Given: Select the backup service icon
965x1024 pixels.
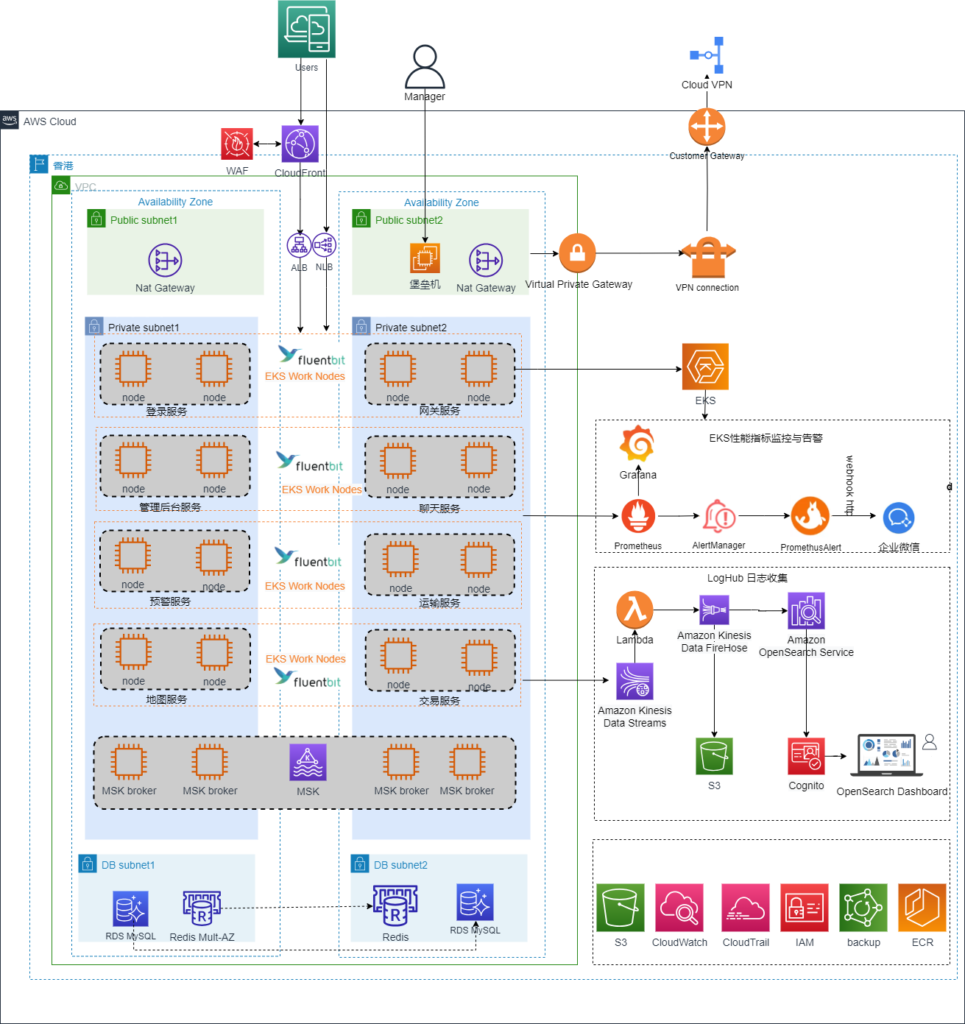Looking at the screenshot, I should 863,908.
